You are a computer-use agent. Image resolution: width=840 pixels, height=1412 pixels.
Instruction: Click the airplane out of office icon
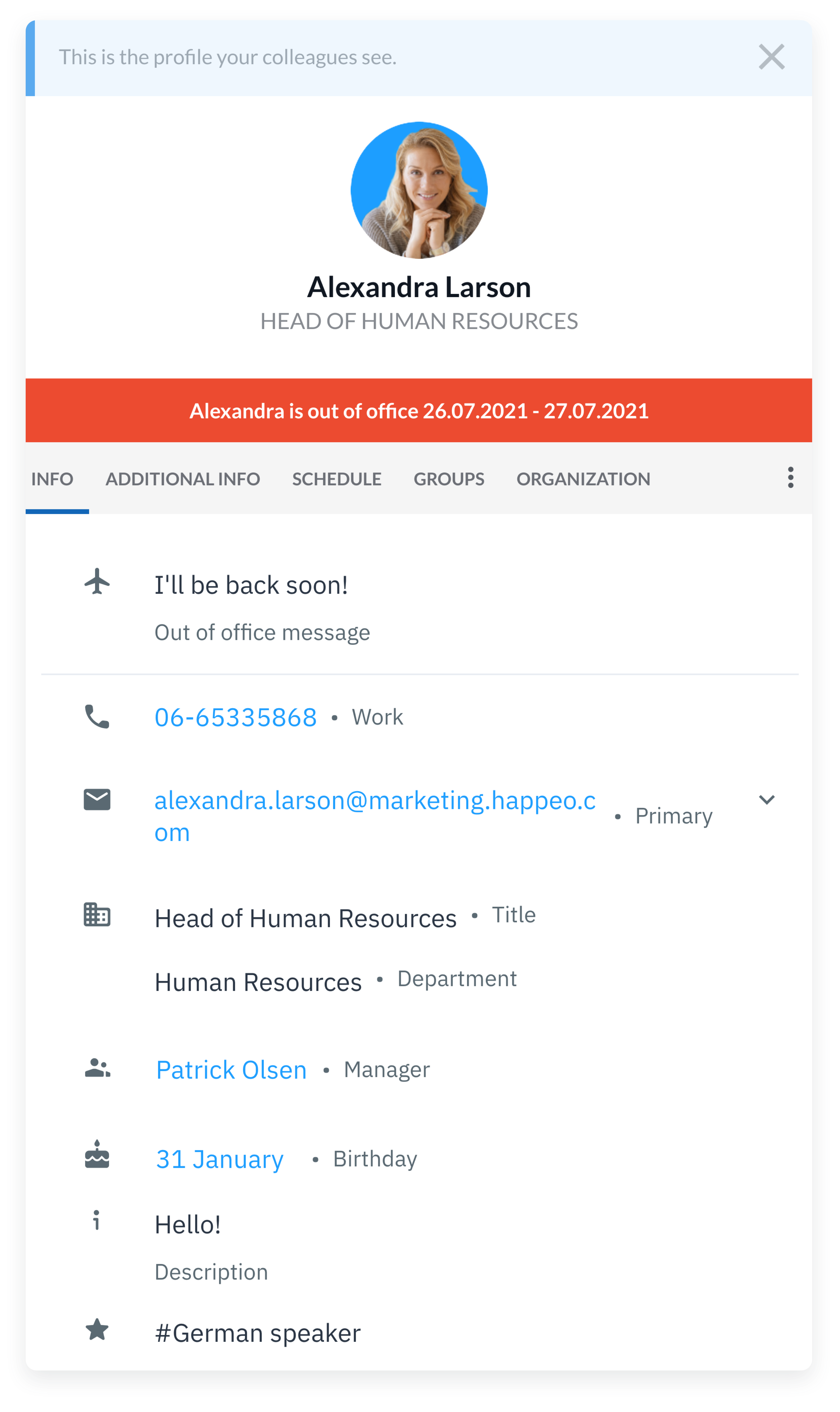(x=97, y=581)
